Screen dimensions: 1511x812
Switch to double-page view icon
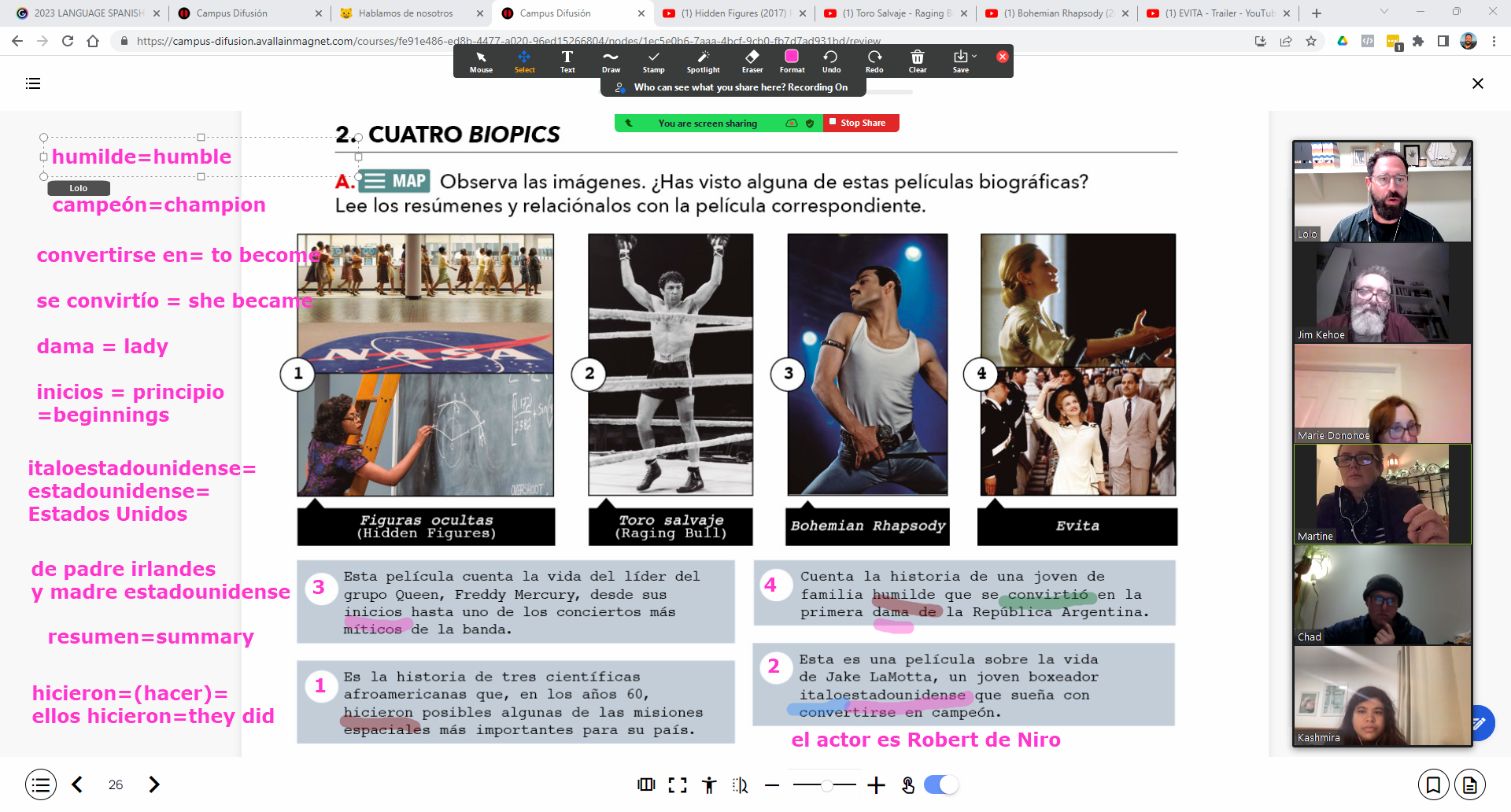click(646, 784)
